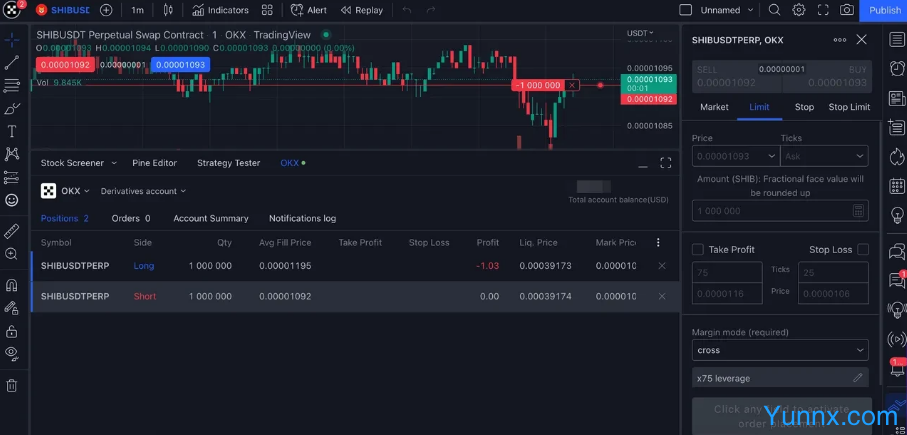
Task: Open the candlestick chart type selector
Action: click(x=168, y=10)
